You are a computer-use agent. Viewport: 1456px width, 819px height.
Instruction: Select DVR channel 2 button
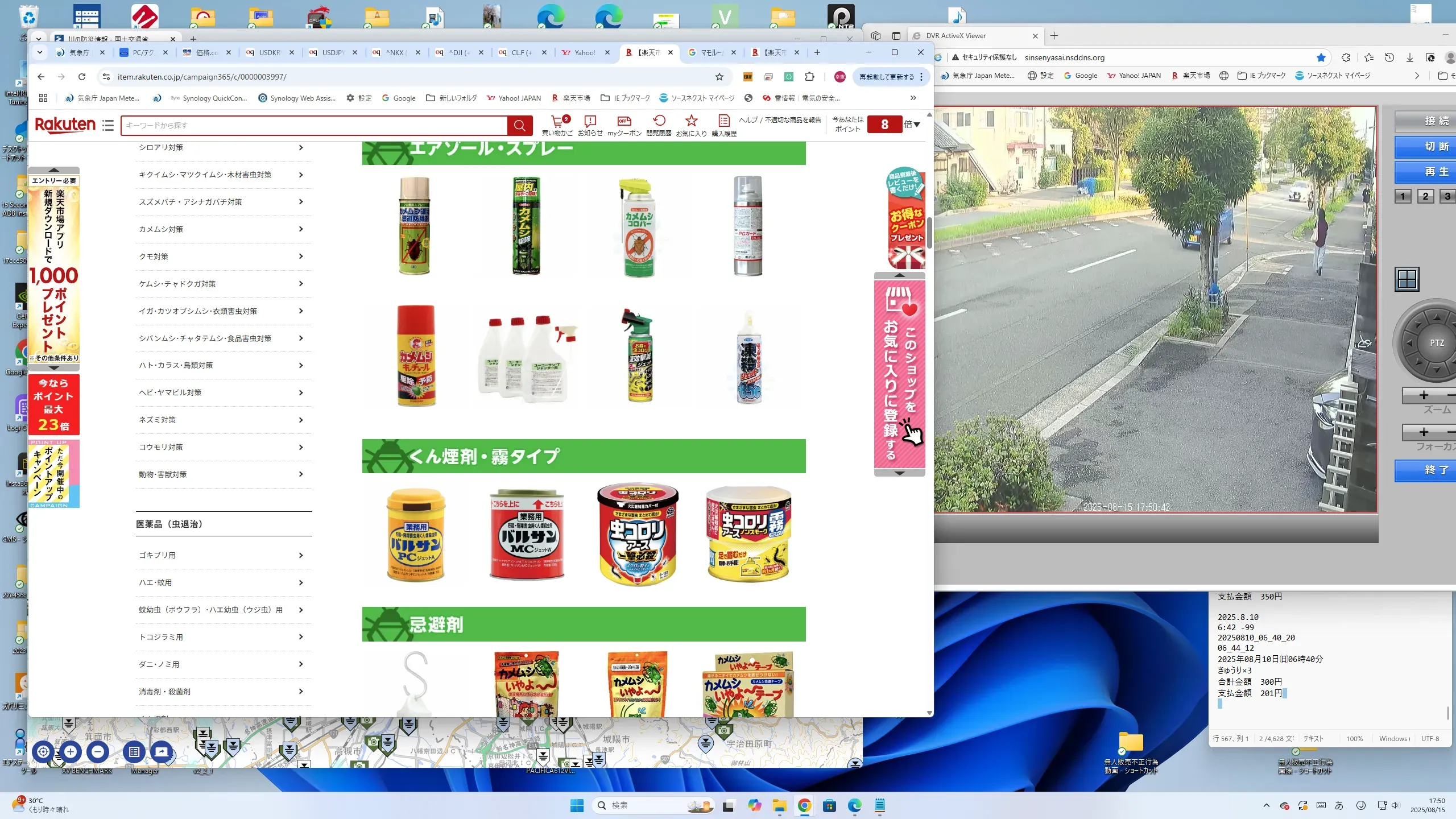(x=1425, y=196)
